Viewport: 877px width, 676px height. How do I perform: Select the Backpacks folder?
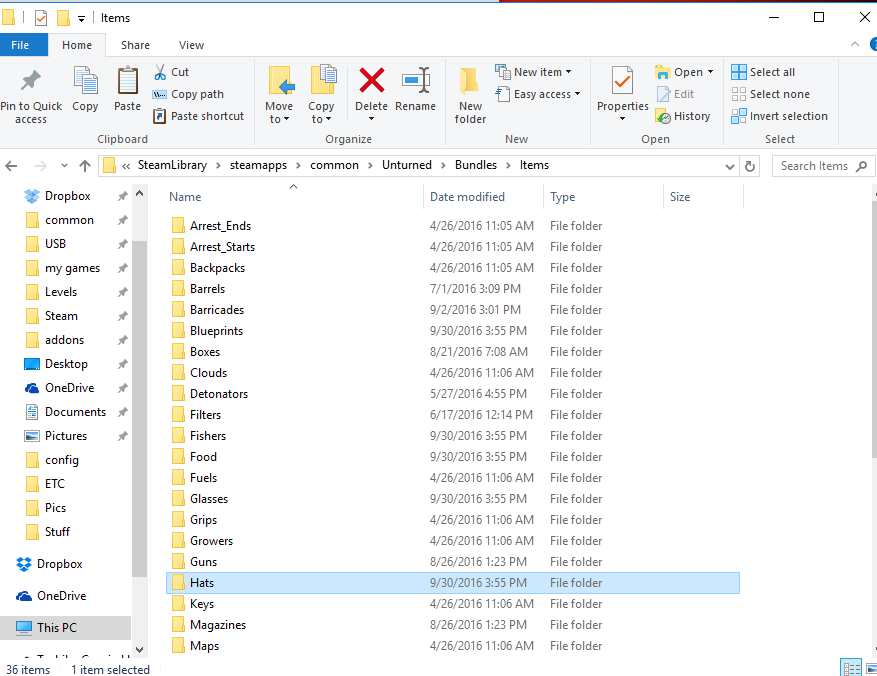tap(453, 268)
